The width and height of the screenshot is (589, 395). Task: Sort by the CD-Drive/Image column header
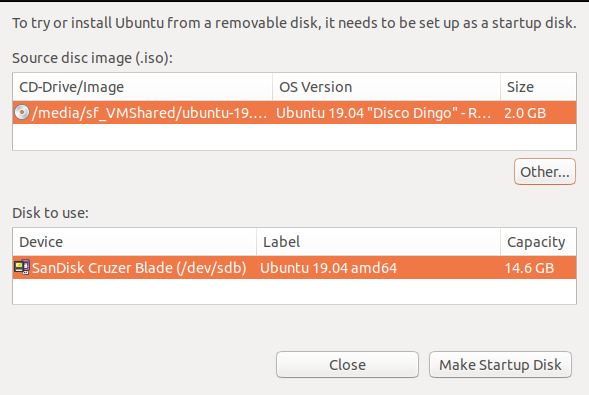pyautogui.click(x=142, y=87)
